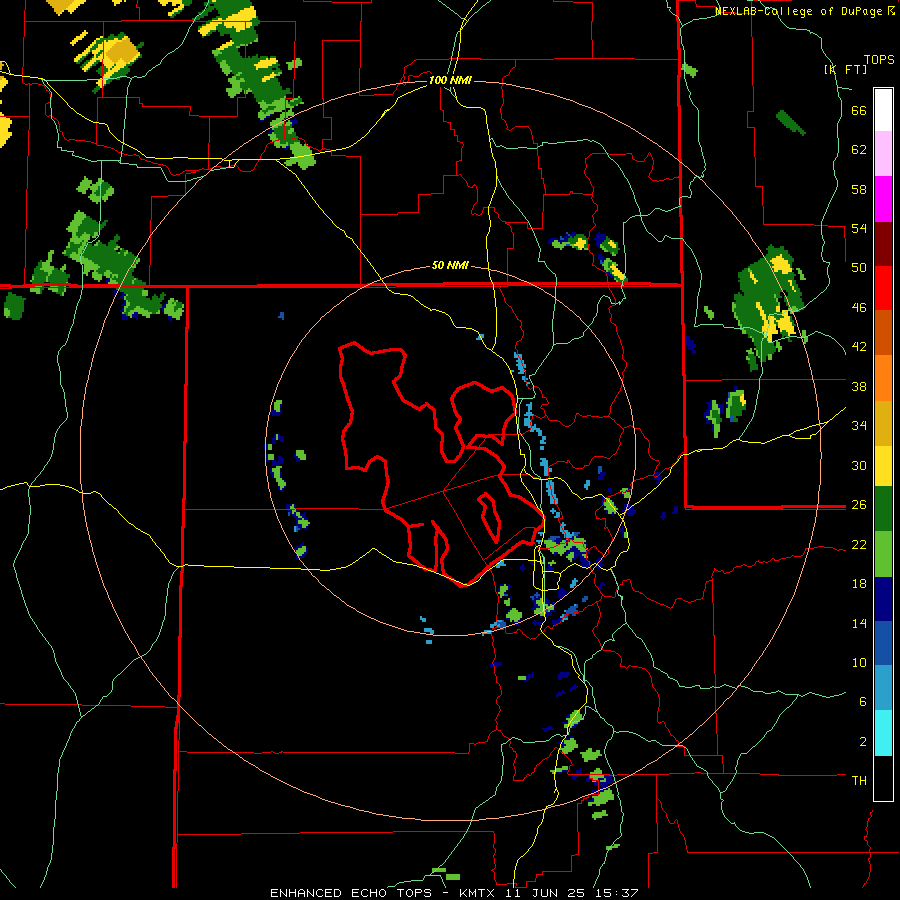Click the gold 38 kft legend swatch

click(x=883, y=422)
